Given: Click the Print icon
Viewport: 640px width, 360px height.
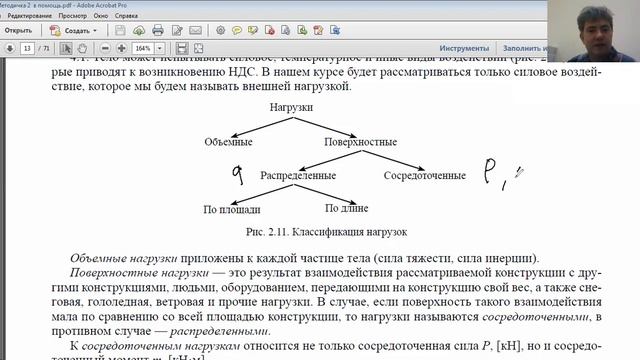Looking at the screenshot, I should click(x=158, y=31).
